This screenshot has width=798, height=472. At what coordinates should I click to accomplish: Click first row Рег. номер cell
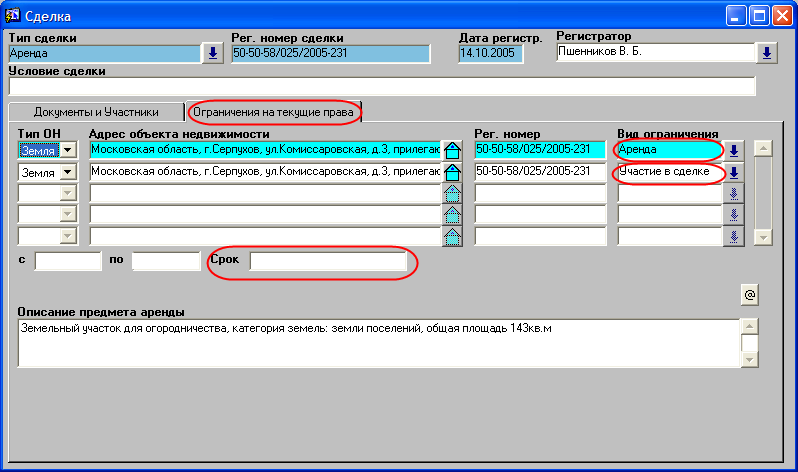pyautogui.click(x=540, y=150)
